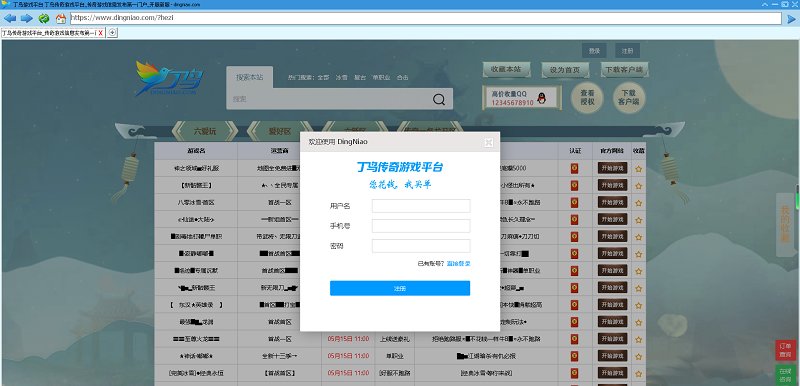Click 上线送豪礼 cell in 至尊火龙 row
800x386 pixels.
click(395, 339)
